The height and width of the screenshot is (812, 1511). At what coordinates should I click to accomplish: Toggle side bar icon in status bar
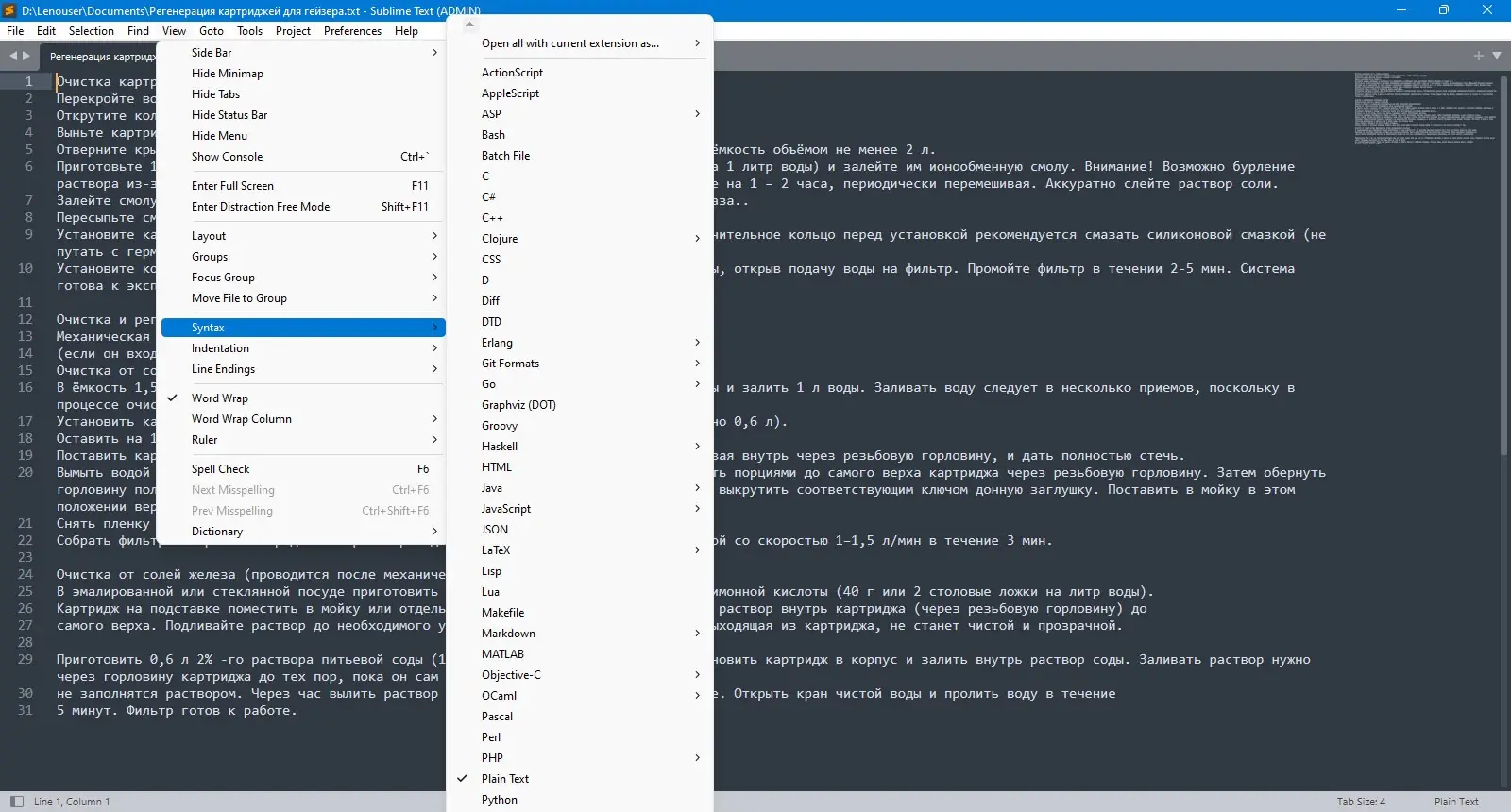[16, 802]
